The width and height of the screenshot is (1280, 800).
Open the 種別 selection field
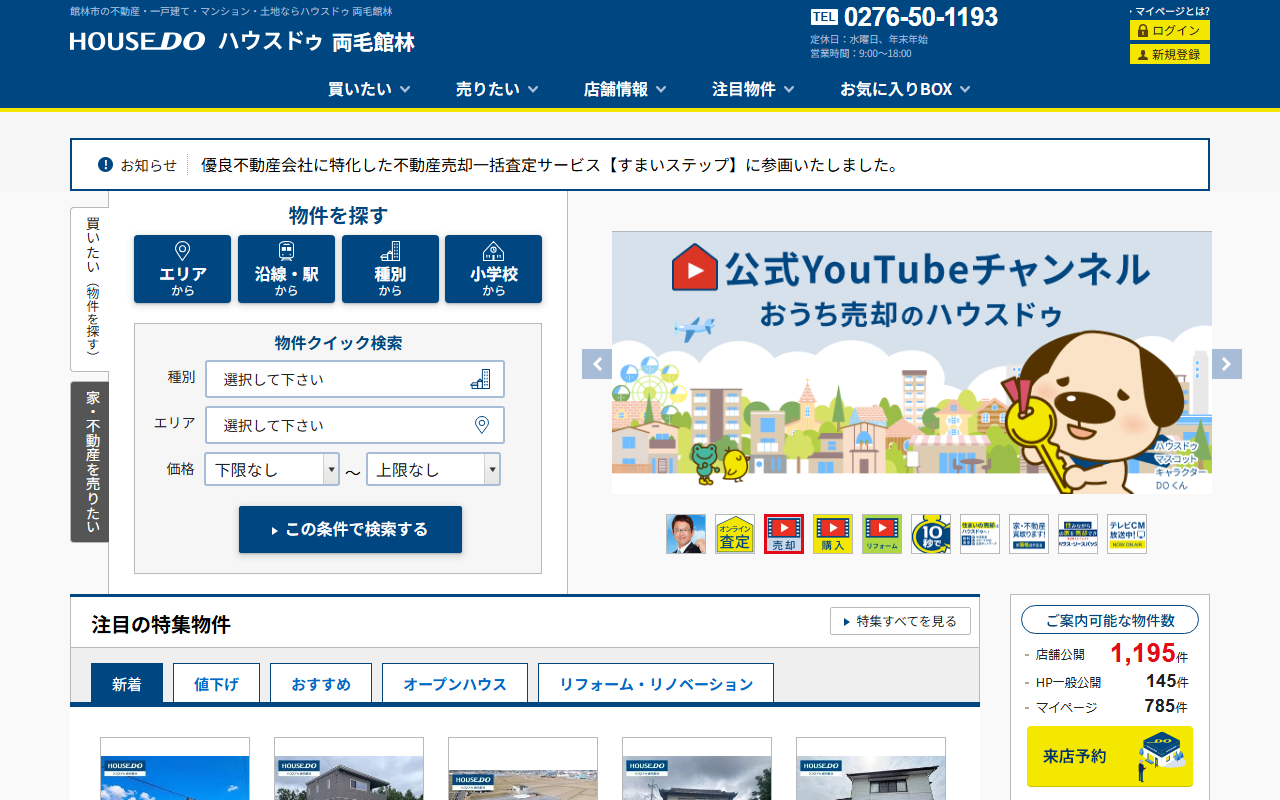355,379
